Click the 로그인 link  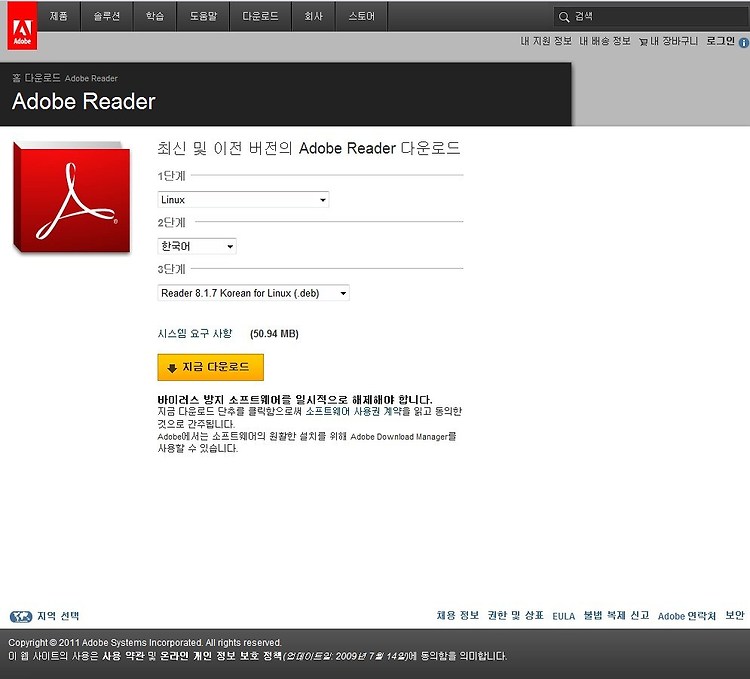[x=720, y=41]
